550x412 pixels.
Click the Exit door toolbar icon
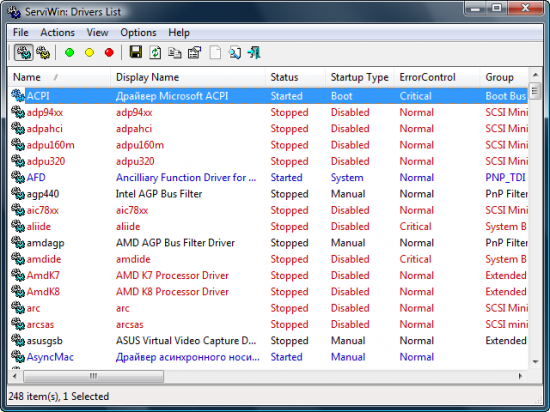tap(254, 53)
